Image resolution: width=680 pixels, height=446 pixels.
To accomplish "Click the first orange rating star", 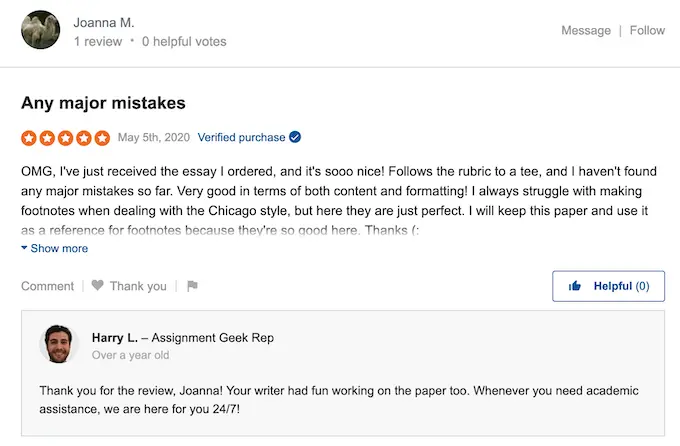I will [30, 138].
